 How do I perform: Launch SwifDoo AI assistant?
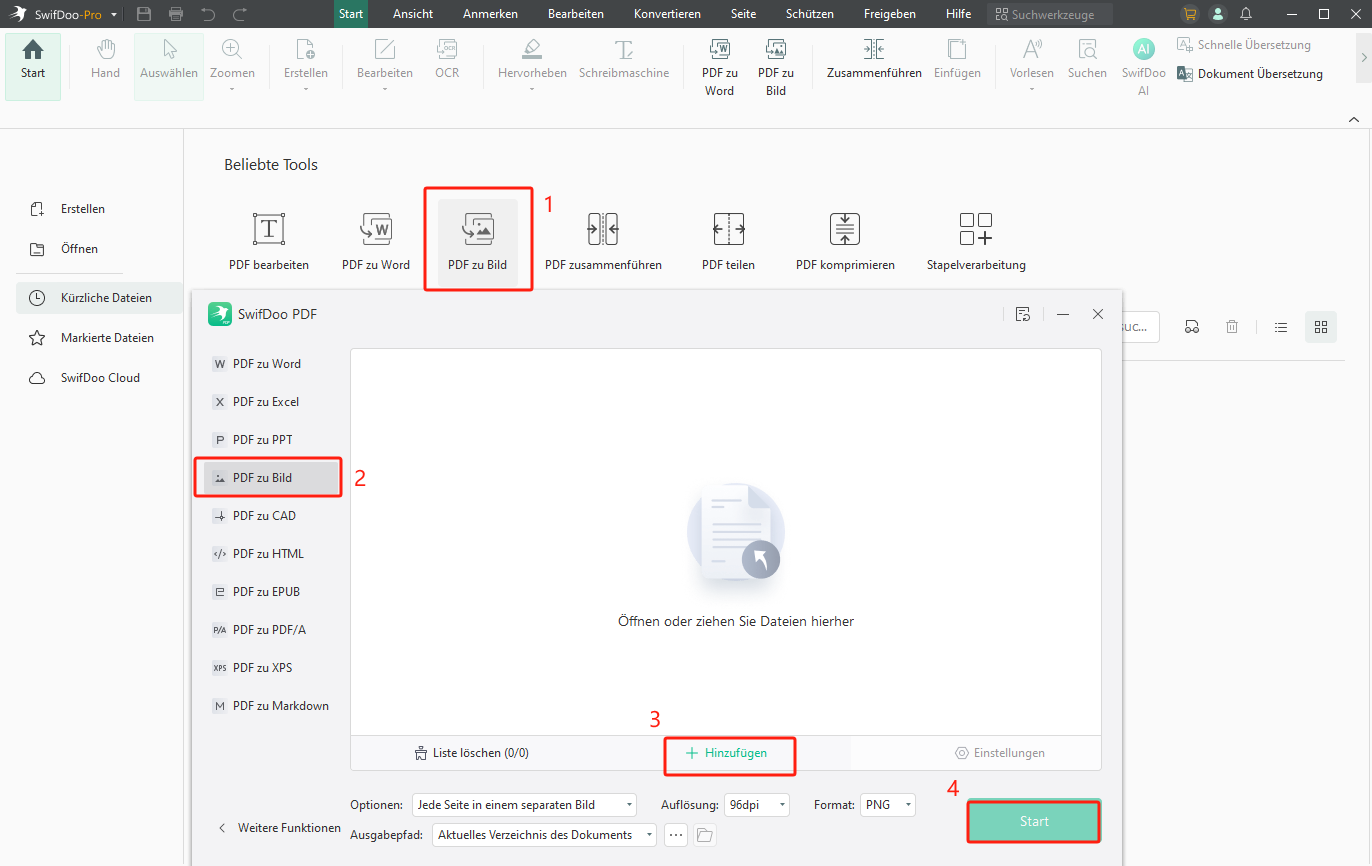pyautogui.click(x=1144, y=67)
